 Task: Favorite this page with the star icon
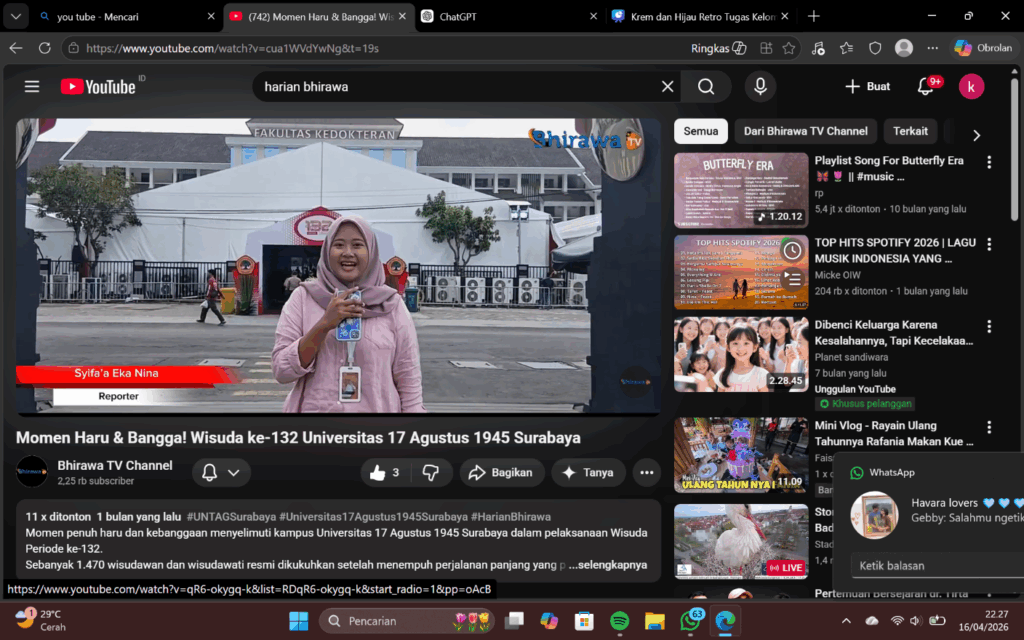click(789, 48)
